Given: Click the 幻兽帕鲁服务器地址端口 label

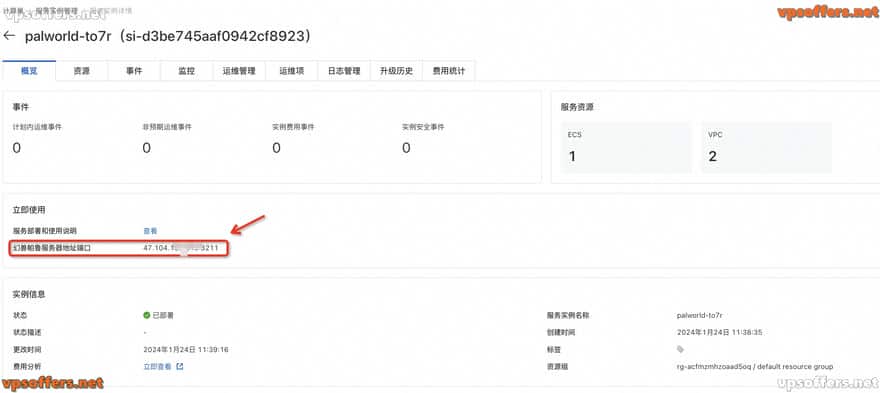Looking at the screenshot, I should 52,247.
